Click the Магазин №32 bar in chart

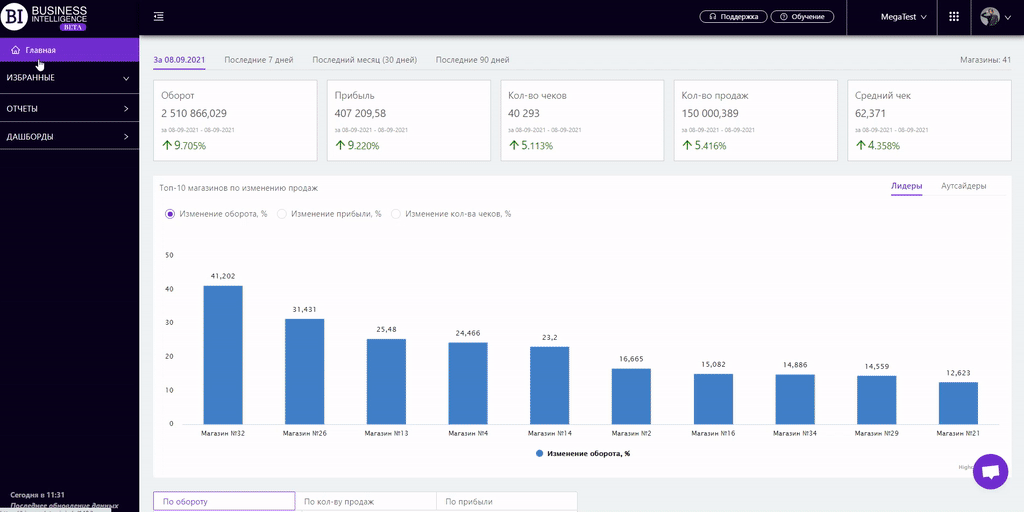click(x=223, y=354)
